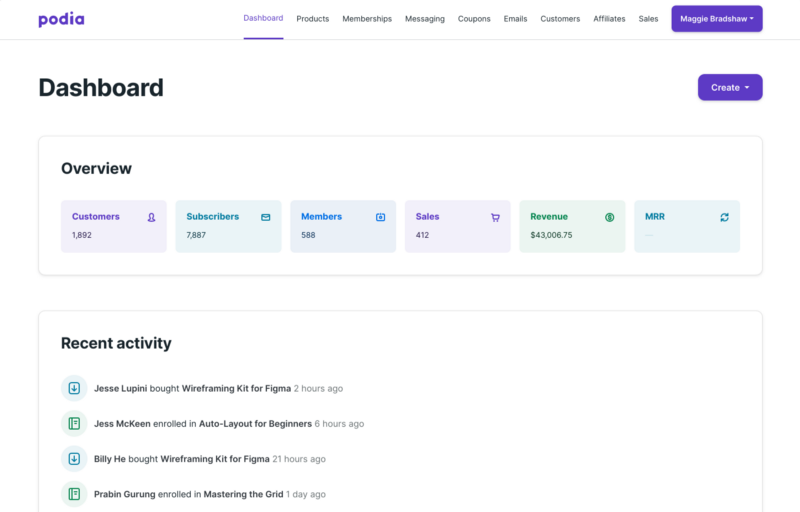The width and height of the screenshot is (800, 512).
Task: Click the Revenue dollar icon
Action: [610, 217]
